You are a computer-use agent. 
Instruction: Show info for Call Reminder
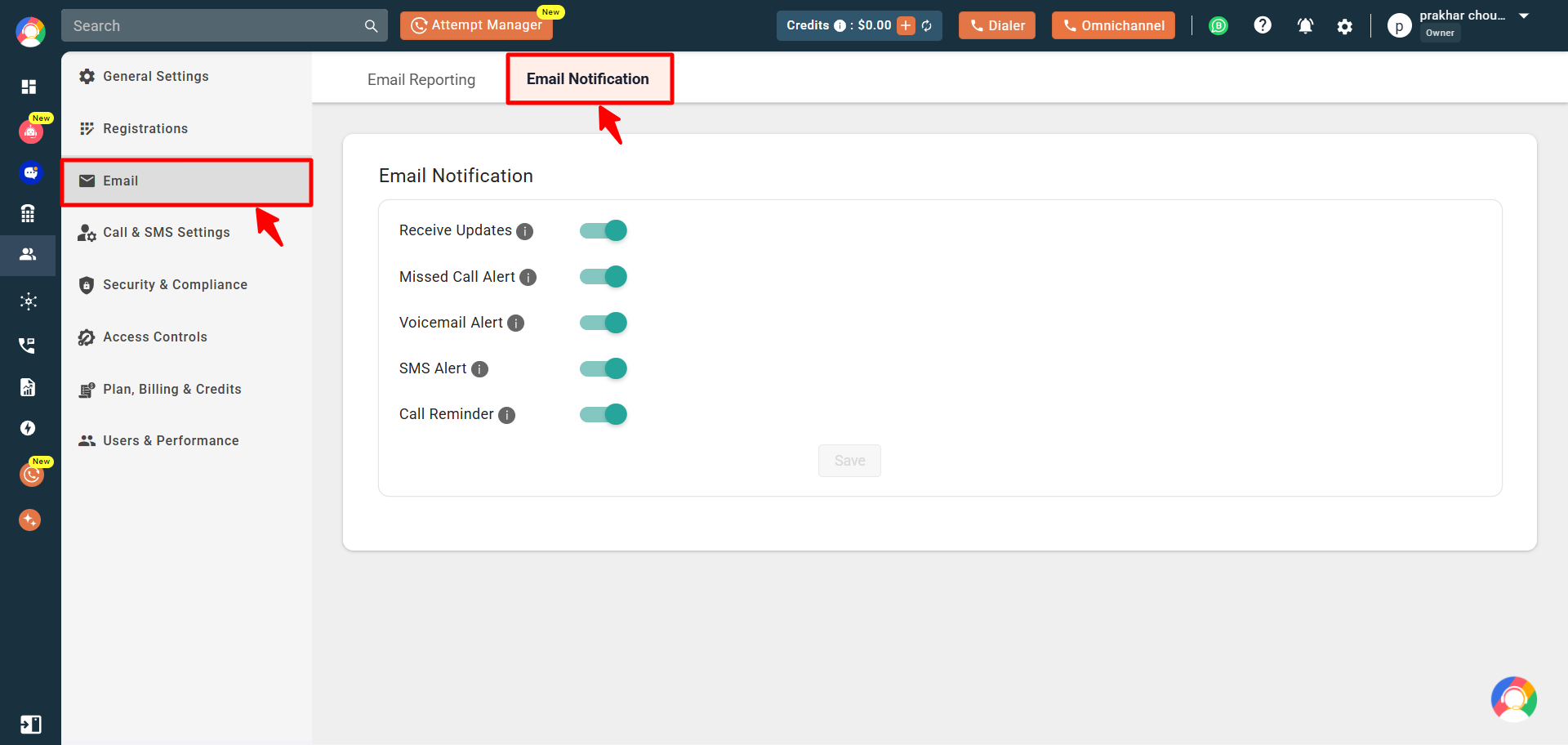(x=507, y=415)
